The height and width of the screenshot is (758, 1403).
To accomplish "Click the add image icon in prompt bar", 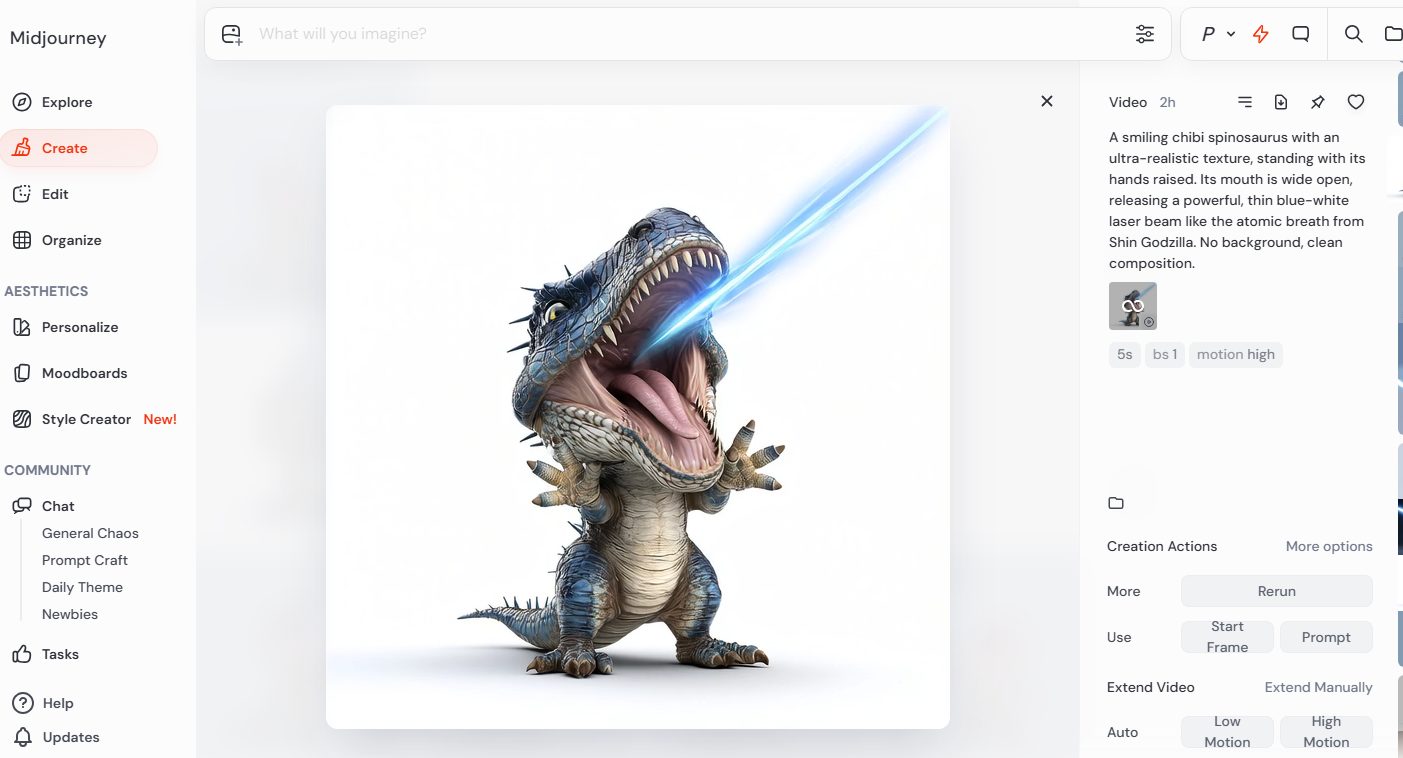I will (x=232, y=34).
